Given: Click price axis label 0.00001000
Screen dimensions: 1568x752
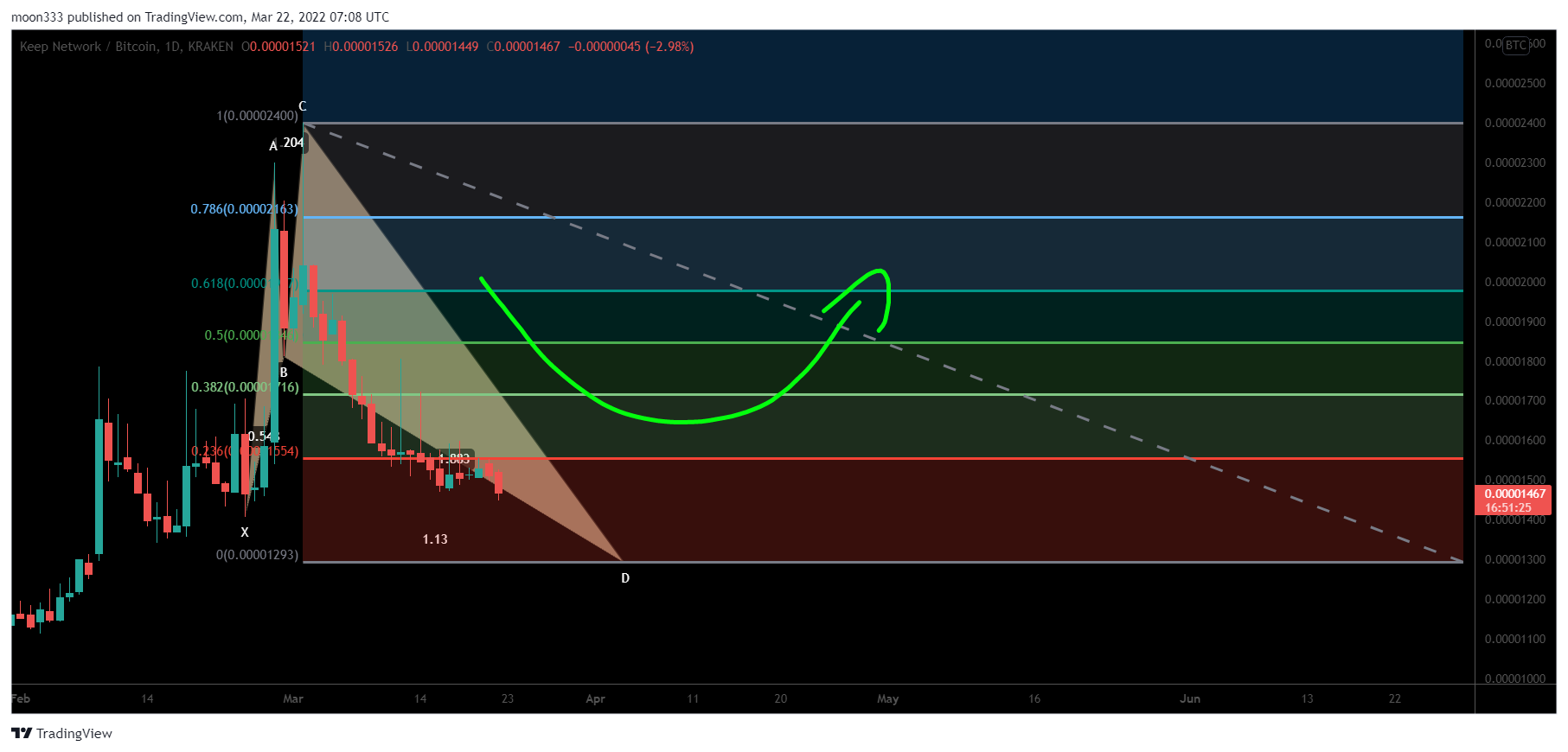Looking at the screenshot, I should pyautogui.click(x=1514, y=679).
